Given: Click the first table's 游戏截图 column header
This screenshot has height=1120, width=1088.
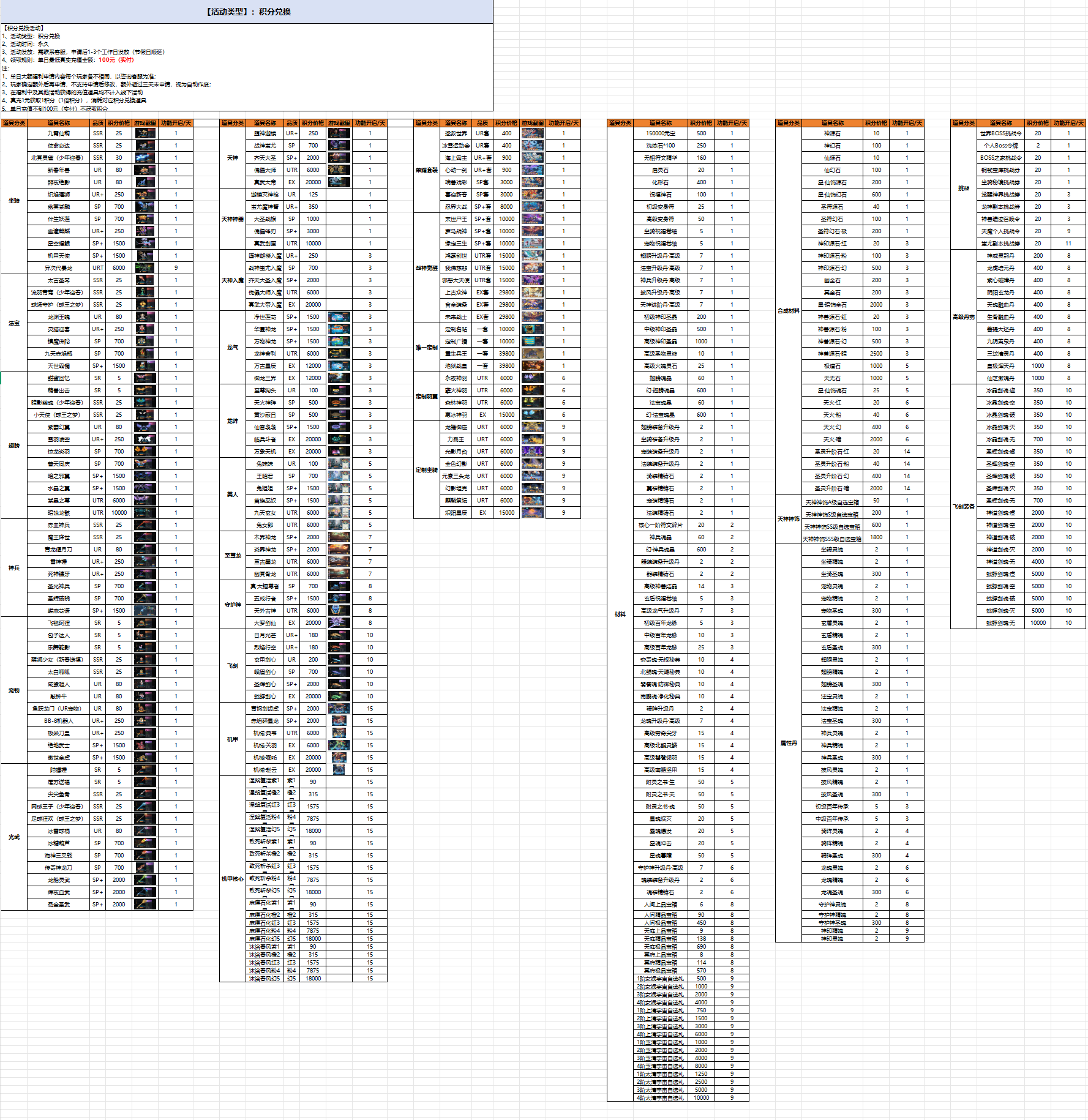Looking at the screenshot, I should tap(145, 123).
